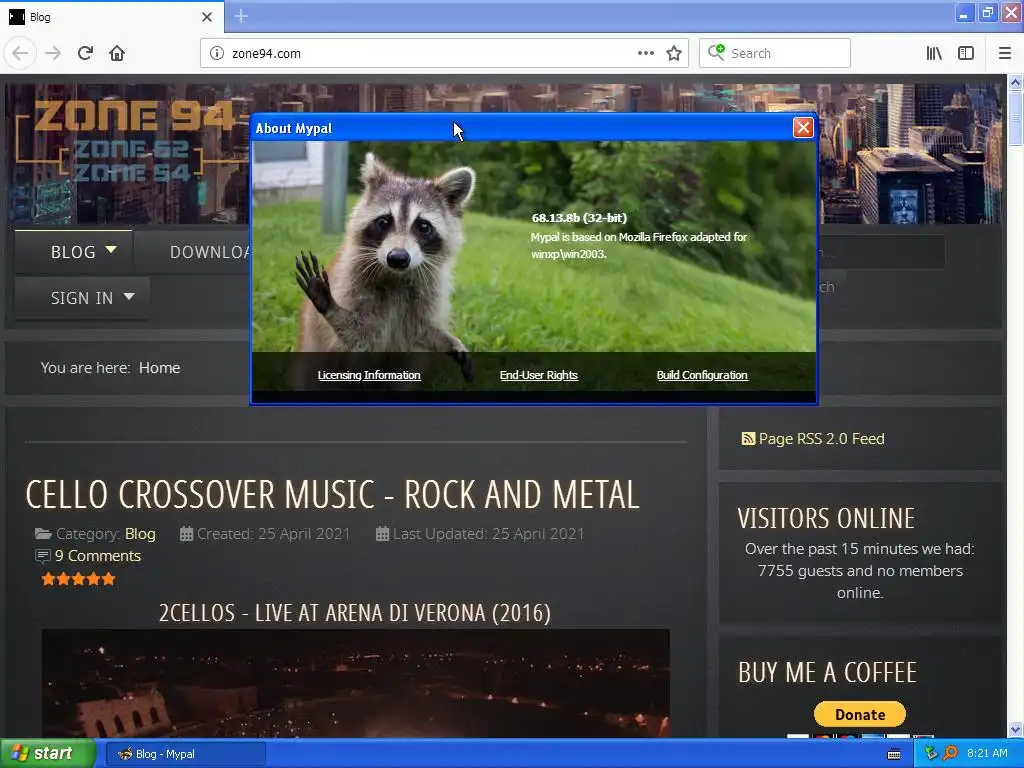Open the hamburger application menu
Screen dimensions: 1024x768
click(1005, 54)
